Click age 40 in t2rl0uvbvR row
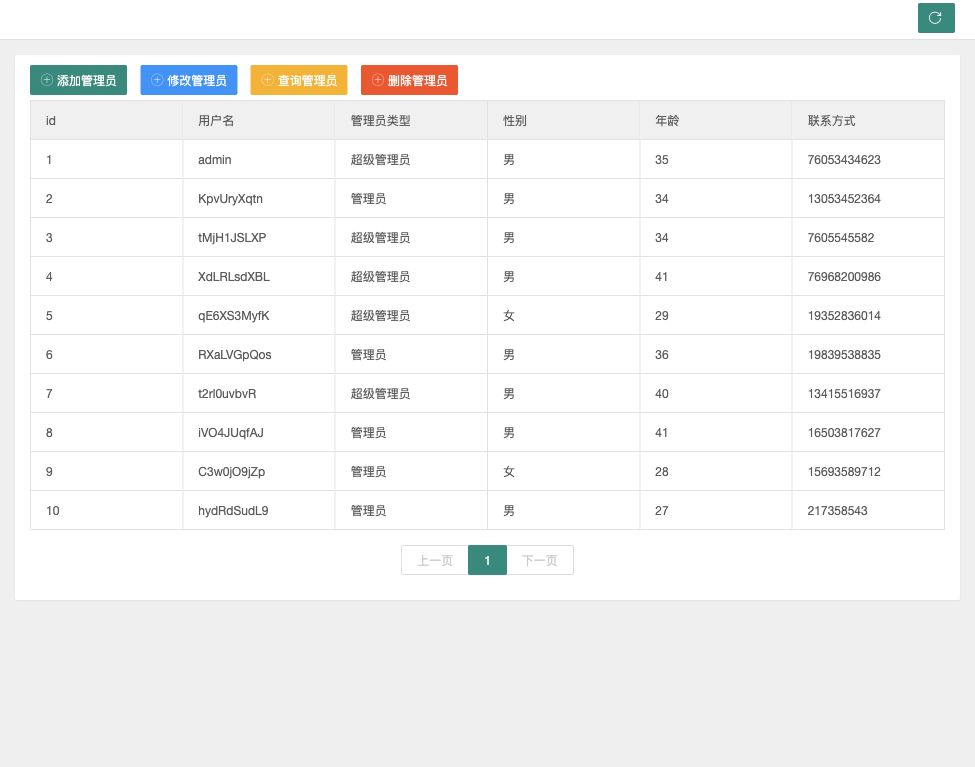The image size is (975, 767). [662, 394]
